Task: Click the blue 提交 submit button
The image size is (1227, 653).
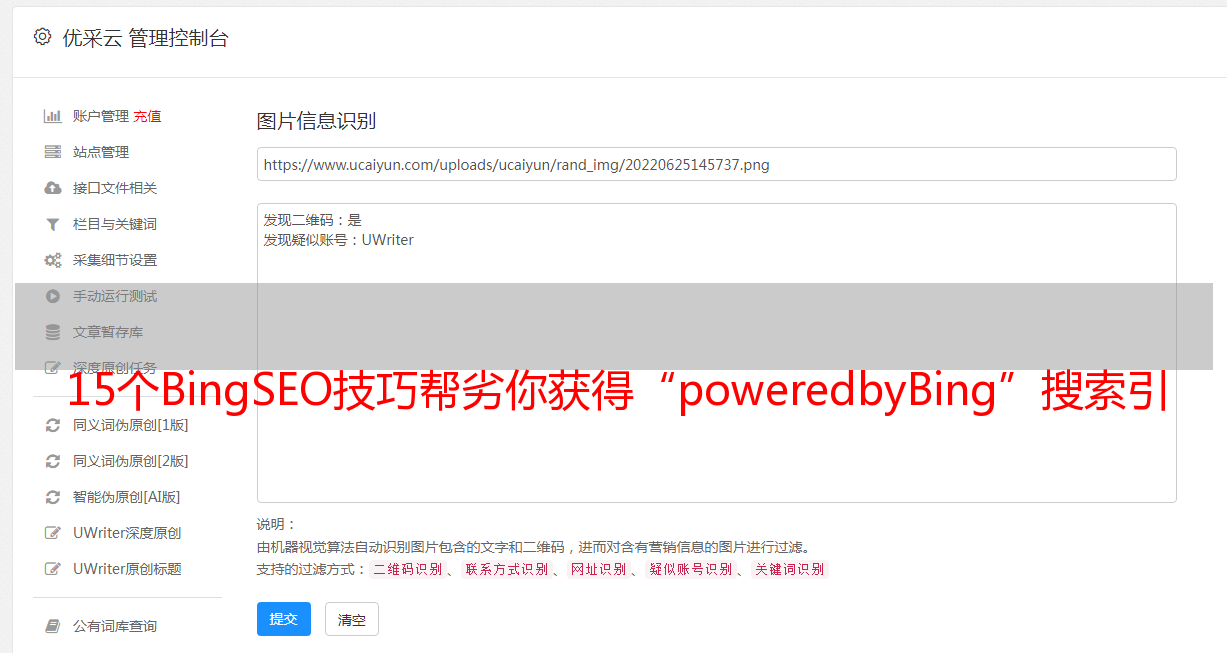Action: 284,619
